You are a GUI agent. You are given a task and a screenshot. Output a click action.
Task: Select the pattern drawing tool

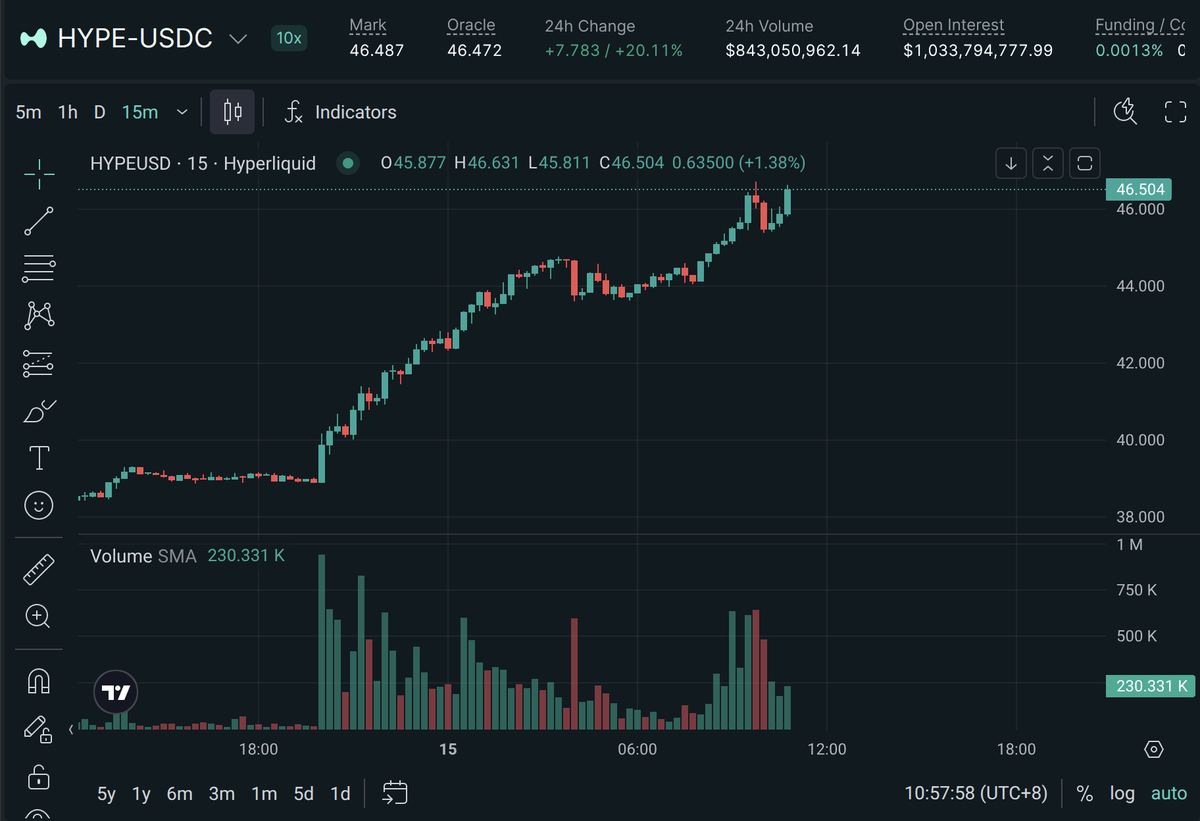click(x=39, y=316)
